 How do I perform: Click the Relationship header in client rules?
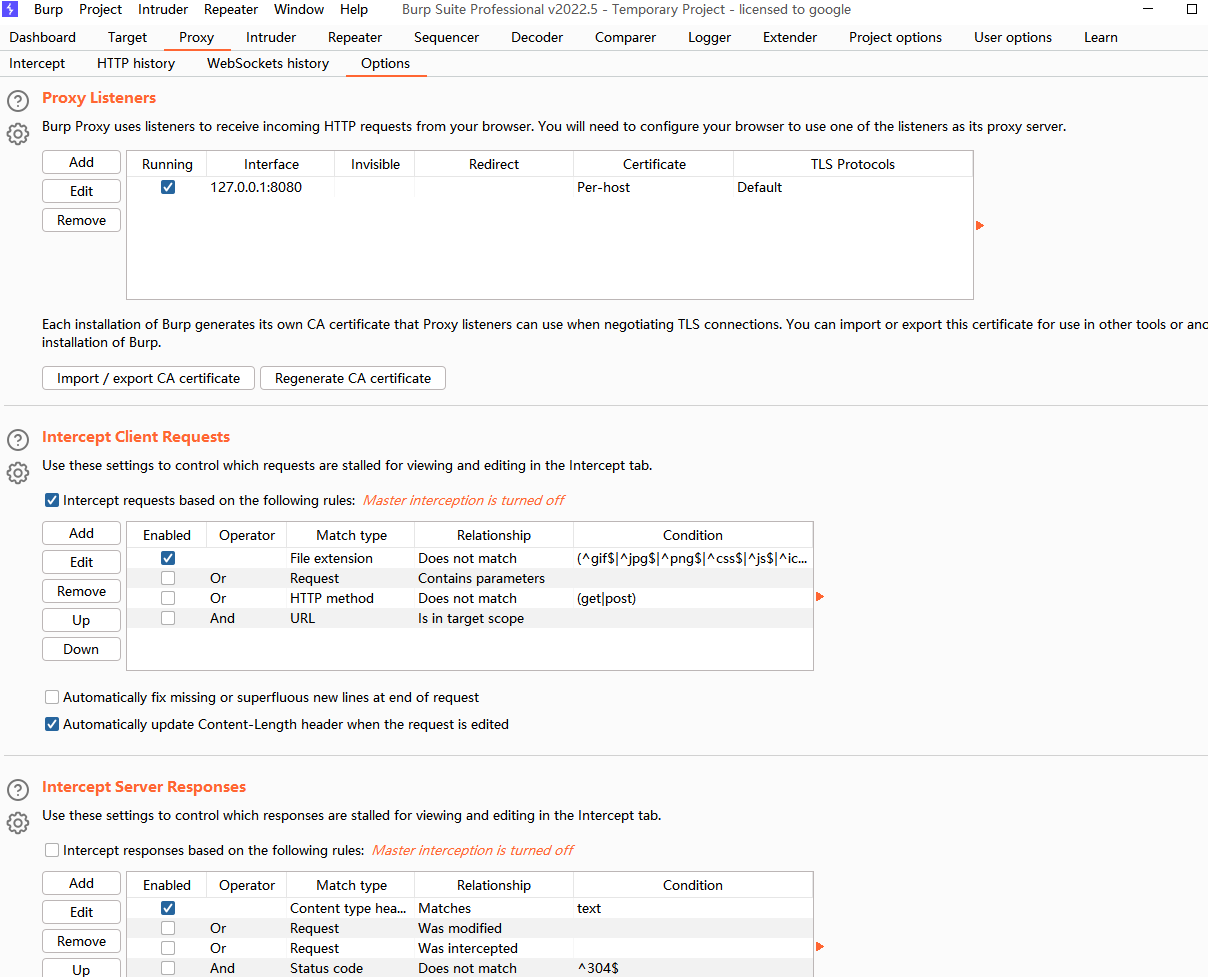494,535
